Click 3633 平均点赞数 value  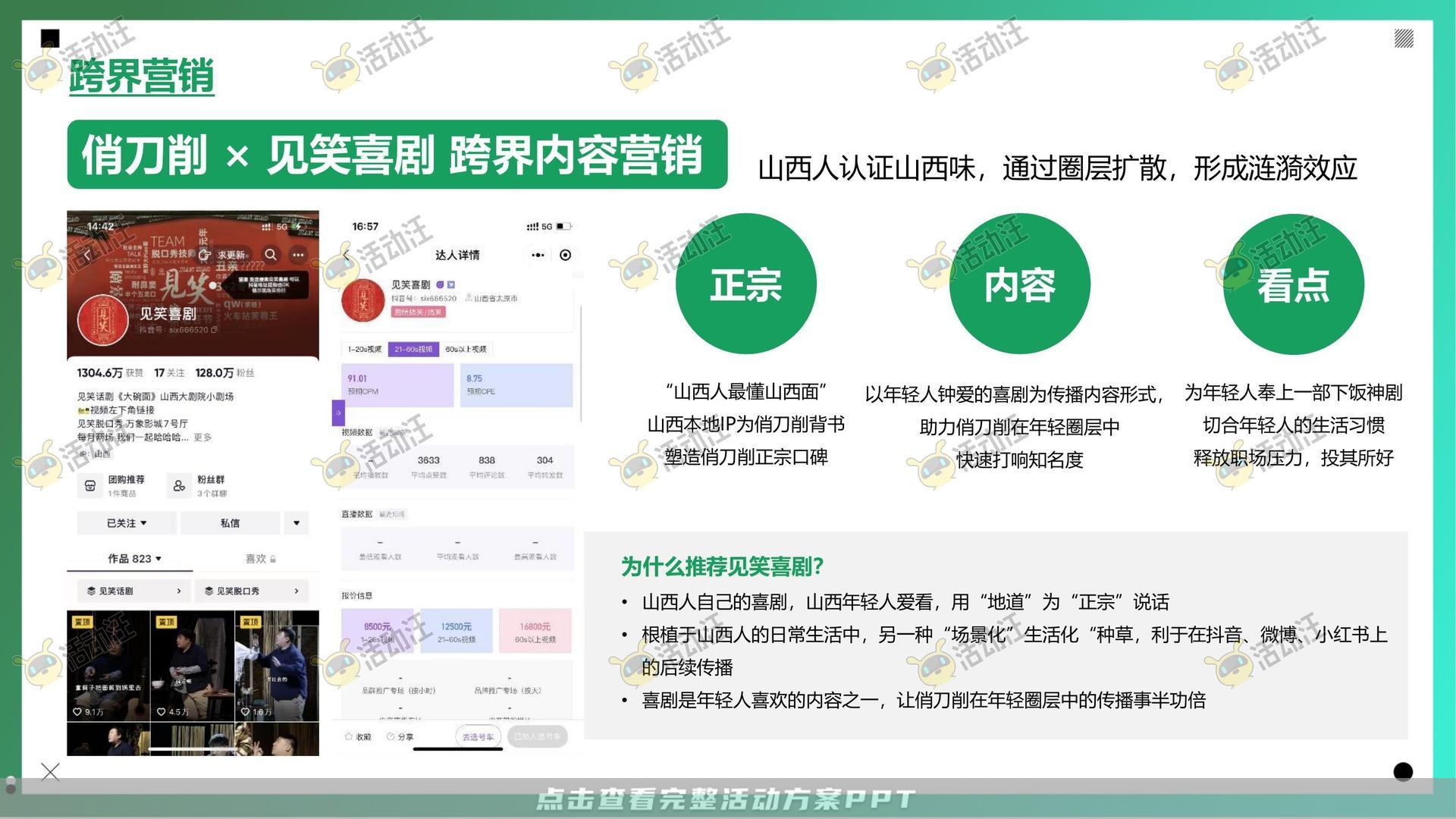click(428, 460)
